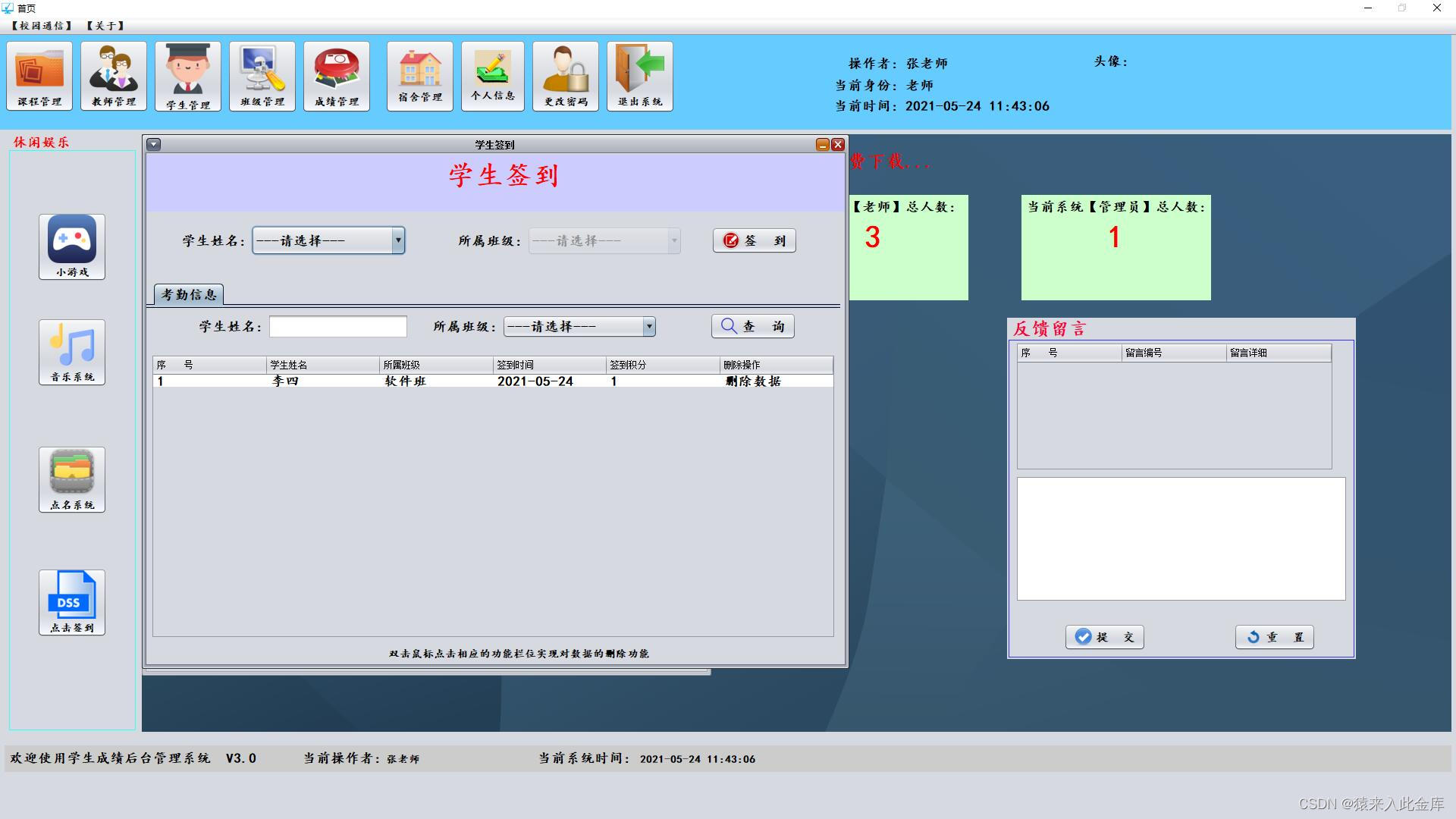Screen dimensions: 1456x819
Task: Open the 点名系统 roll call icon
Action: pyautogui.click(x=72, y=479)
